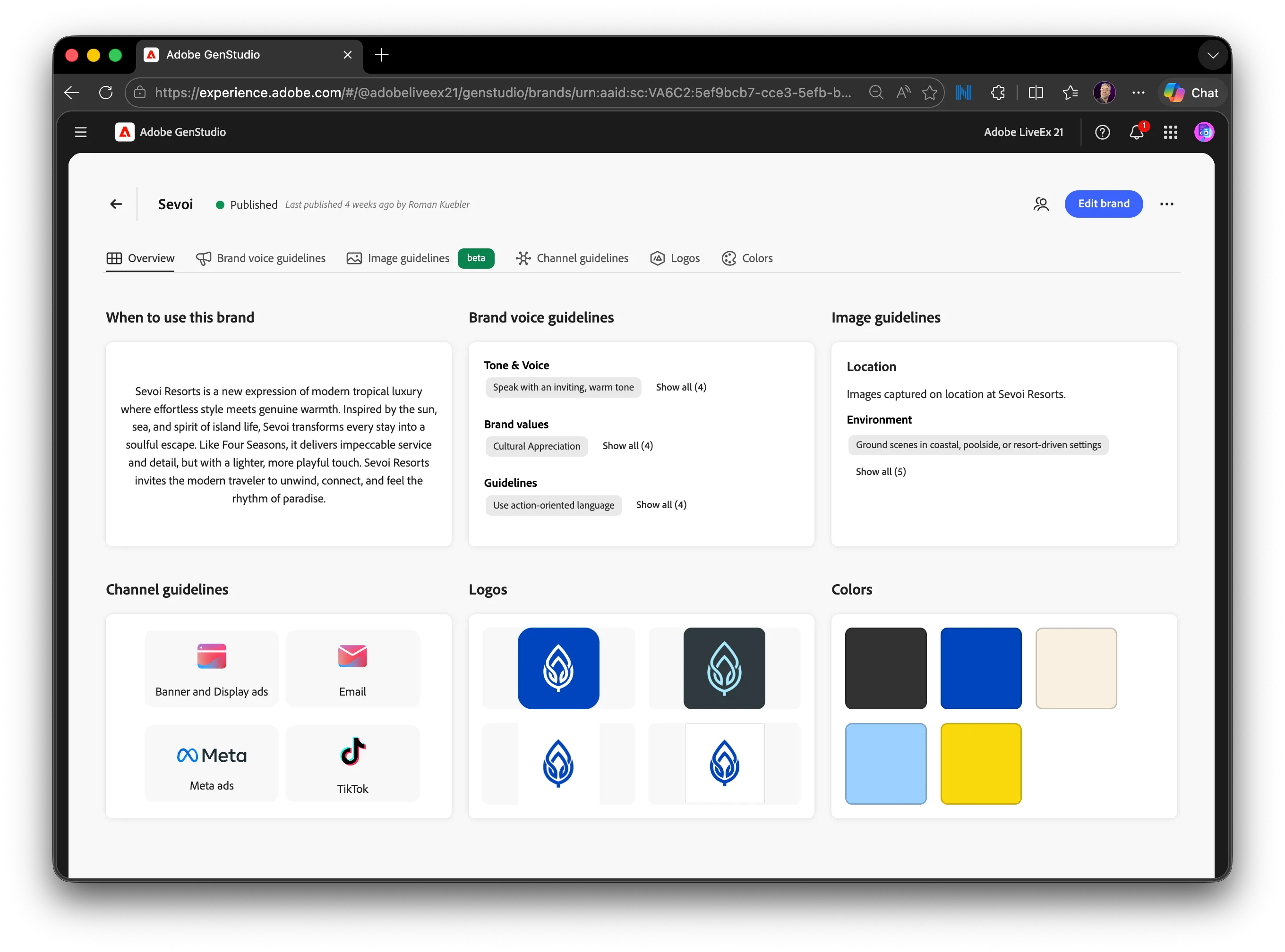Open the more options menu beside Edit brand
1285x952 pixels.
tap(1166, 204)
